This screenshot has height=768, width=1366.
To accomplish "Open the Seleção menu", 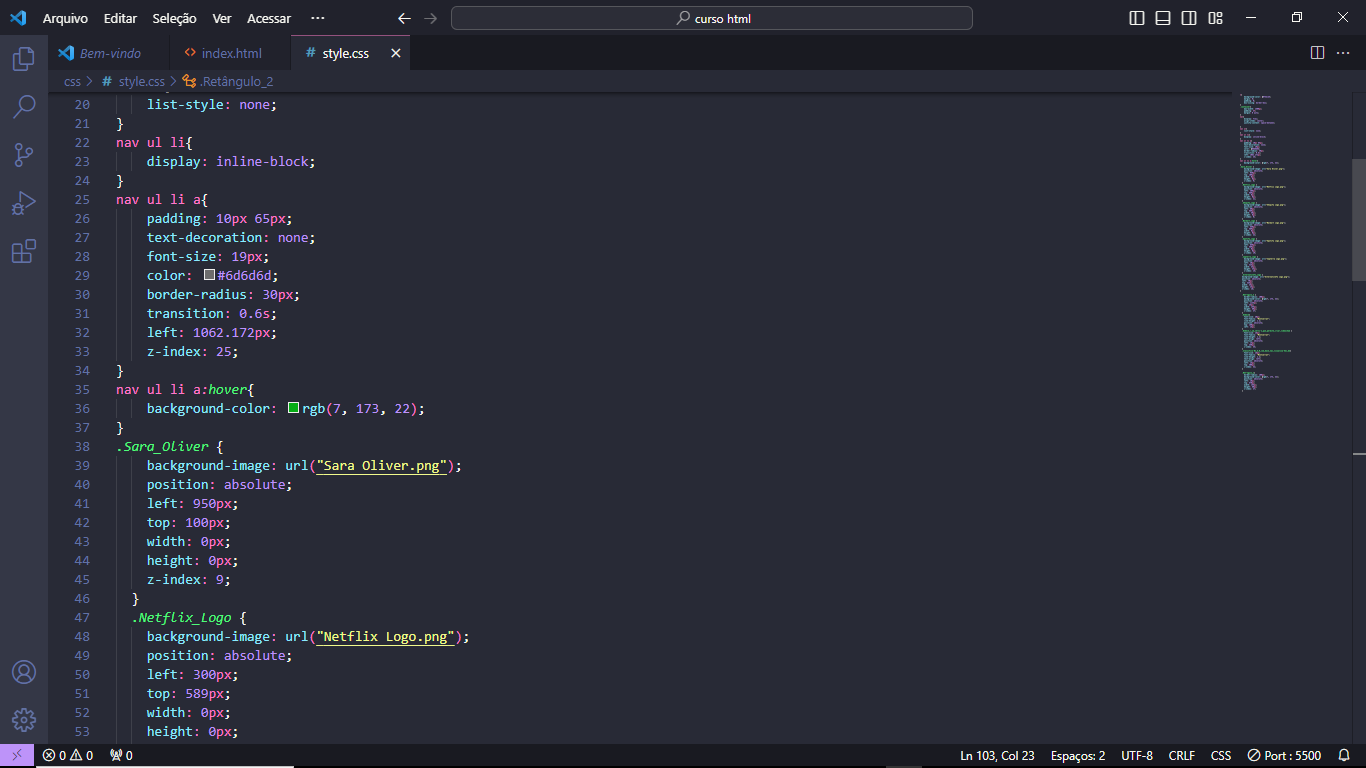I will 174,18.
